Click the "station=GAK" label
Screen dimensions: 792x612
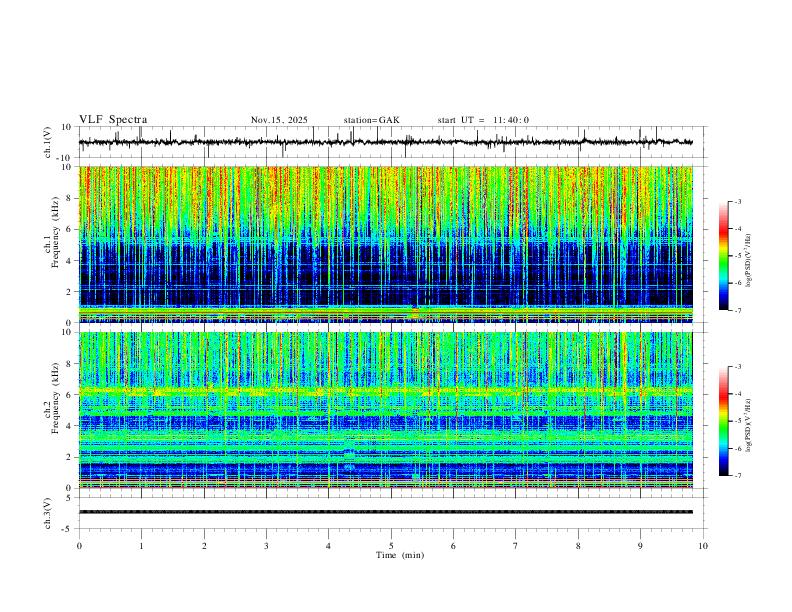coord(372,120)
